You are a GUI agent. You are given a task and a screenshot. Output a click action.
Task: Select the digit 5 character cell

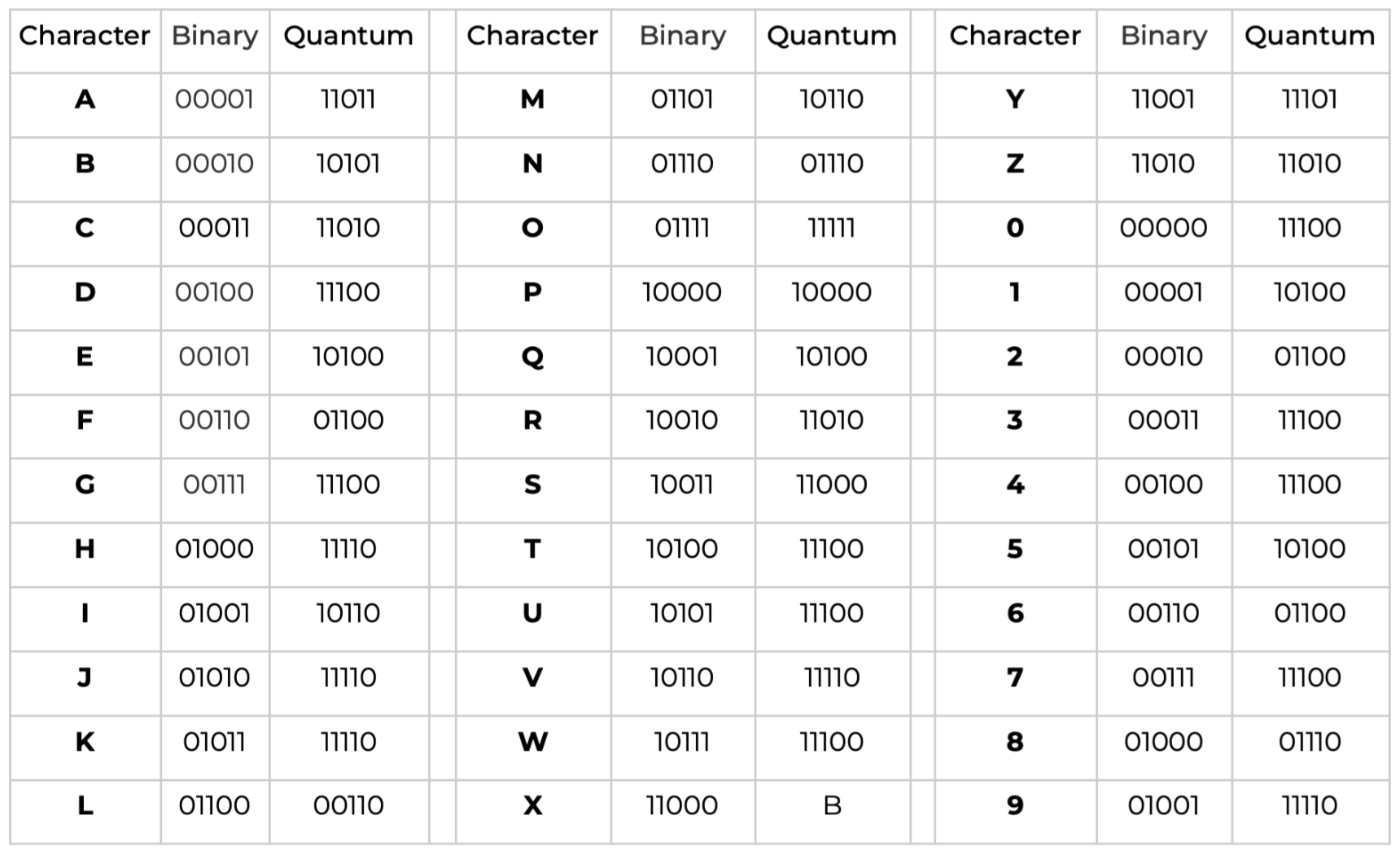point(1014,549)
